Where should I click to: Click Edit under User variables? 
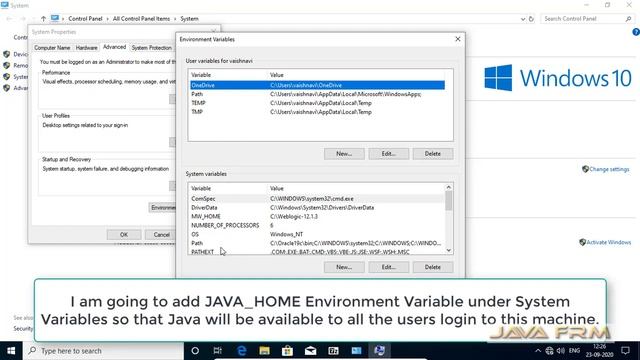click(389, 154)
